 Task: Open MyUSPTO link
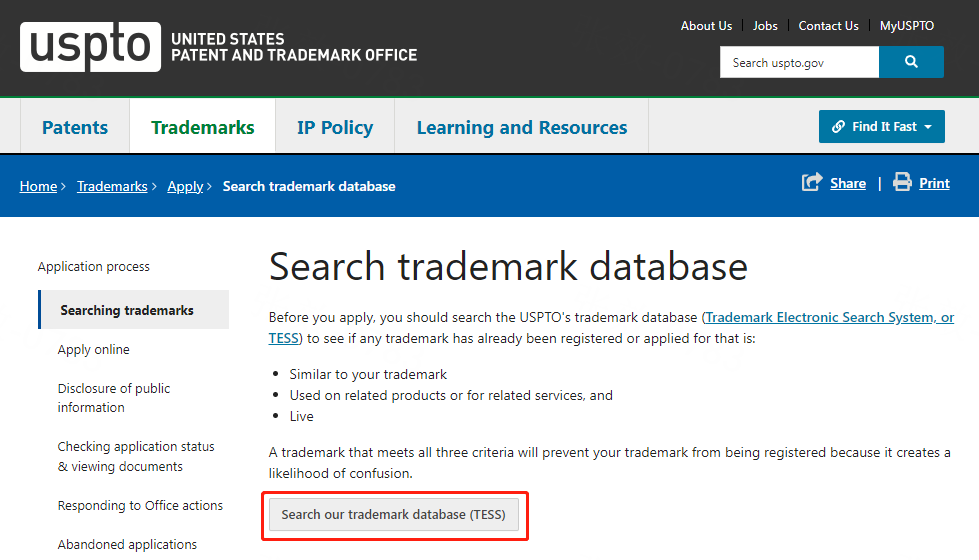click(907, 26)
